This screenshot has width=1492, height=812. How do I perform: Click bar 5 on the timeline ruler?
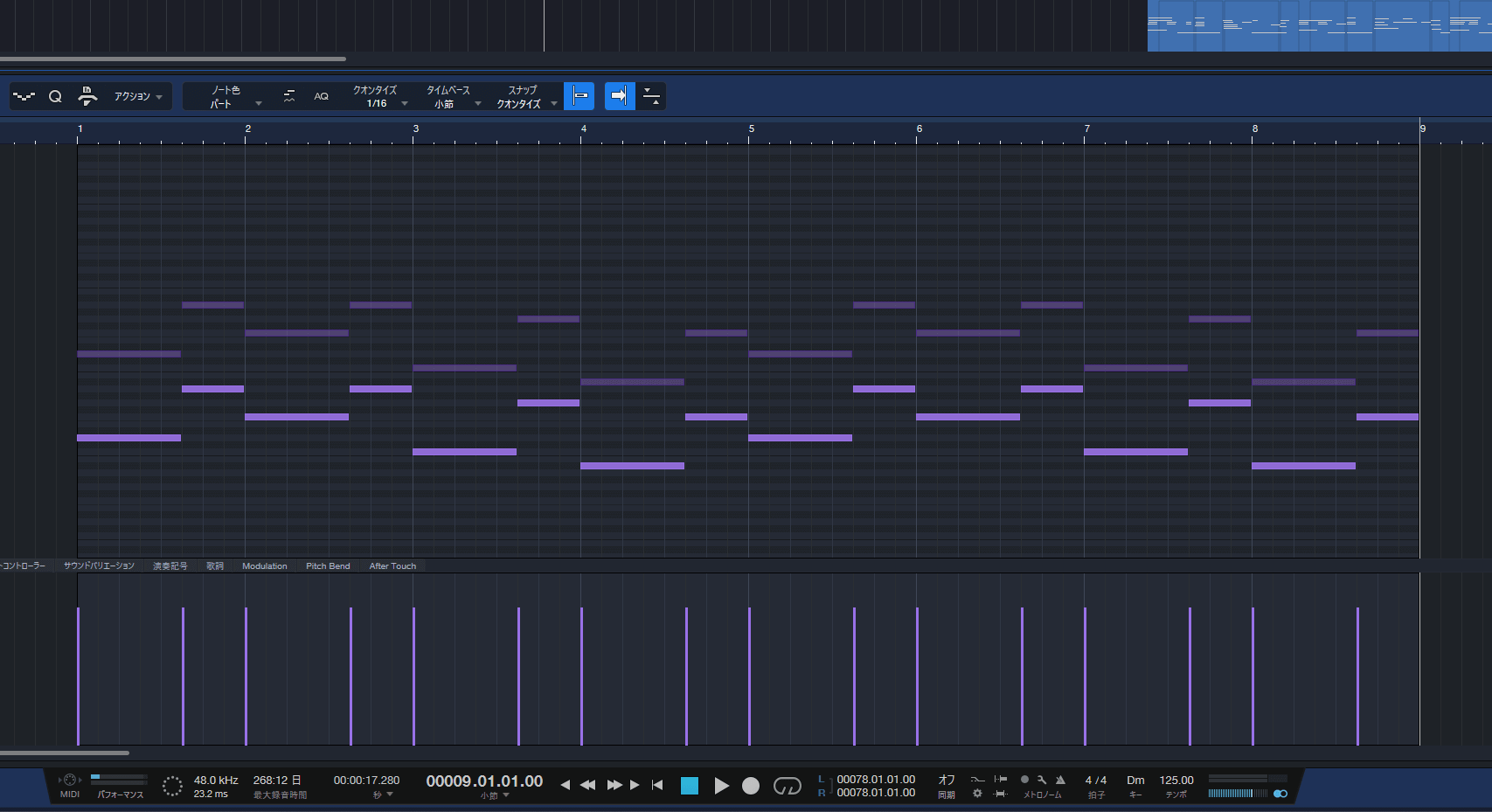coord(751,128)
